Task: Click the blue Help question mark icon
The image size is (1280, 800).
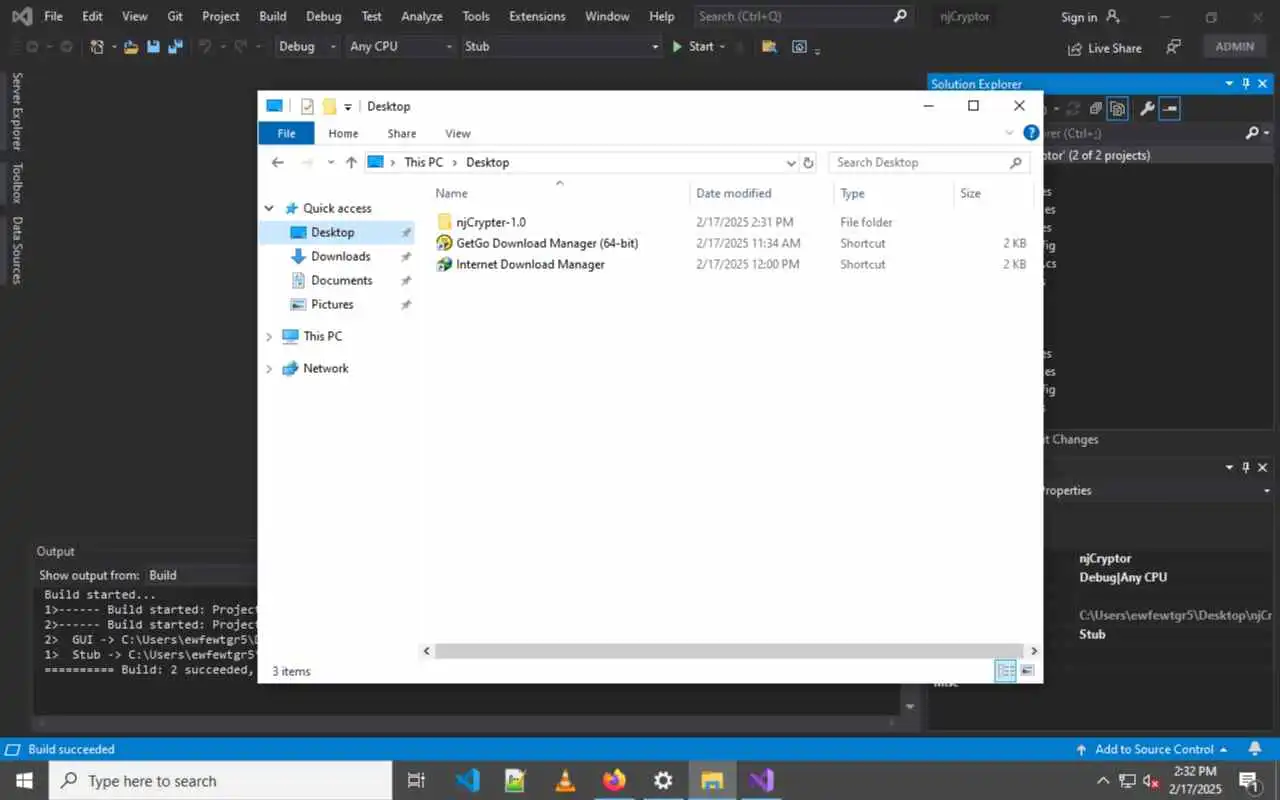Action: pyautogui.click(x=1031, y=133)
